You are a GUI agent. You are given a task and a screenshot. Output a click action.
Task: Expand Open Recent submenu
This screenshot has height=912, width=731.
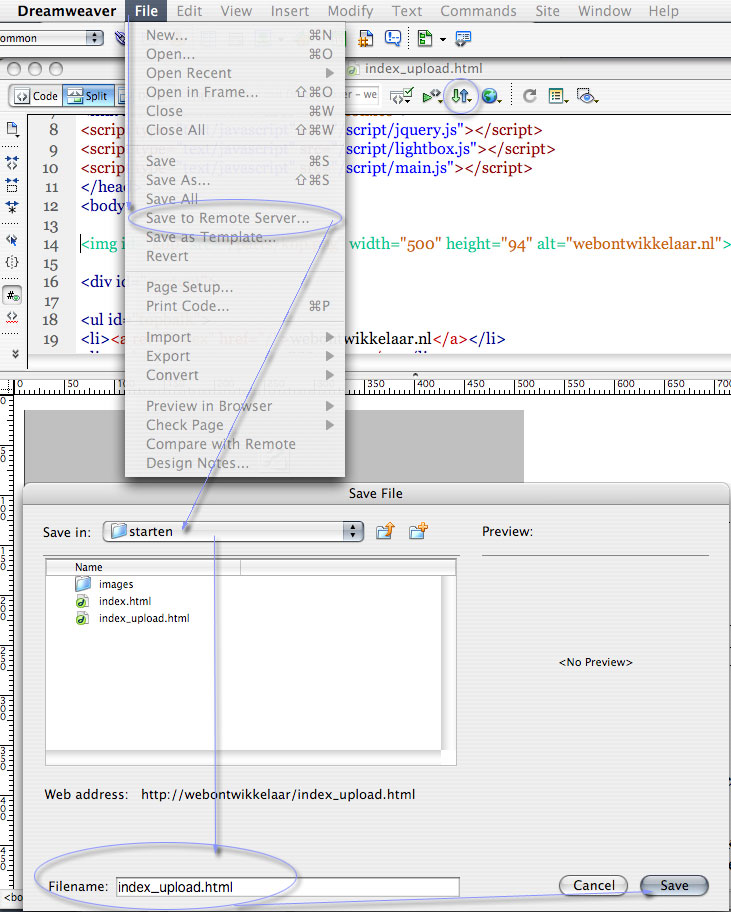(x=235, y=73)
